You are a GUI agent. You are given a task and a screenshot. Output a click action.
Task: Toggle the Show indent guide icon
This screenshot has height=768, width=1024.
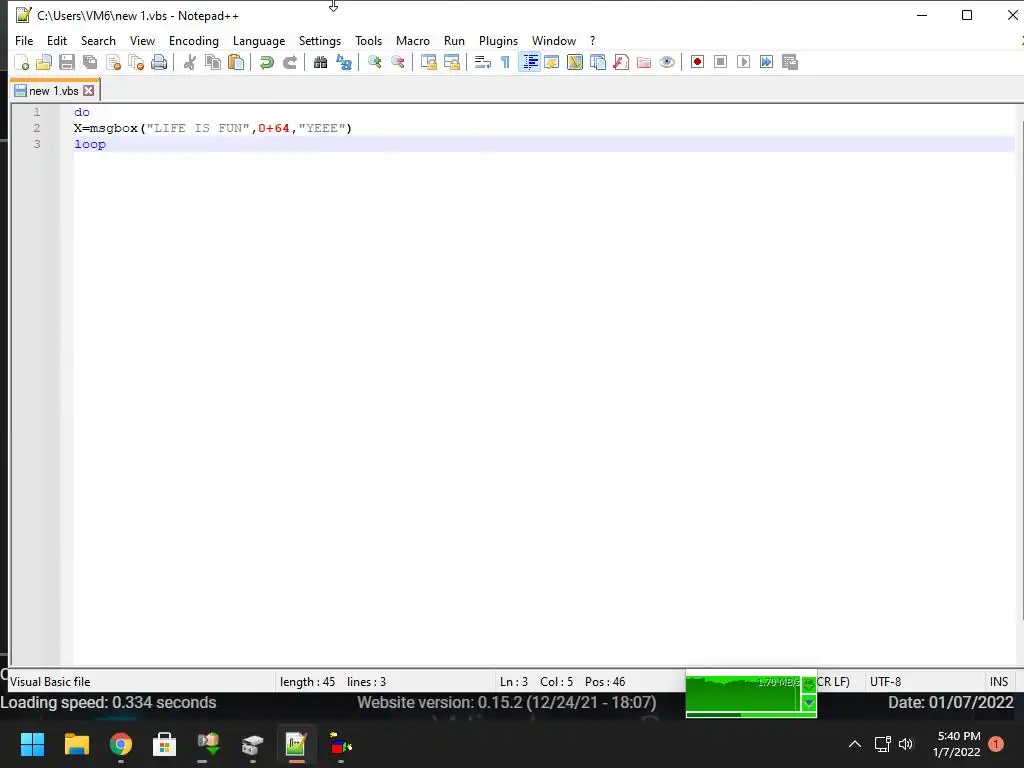(x=530, y=62)
